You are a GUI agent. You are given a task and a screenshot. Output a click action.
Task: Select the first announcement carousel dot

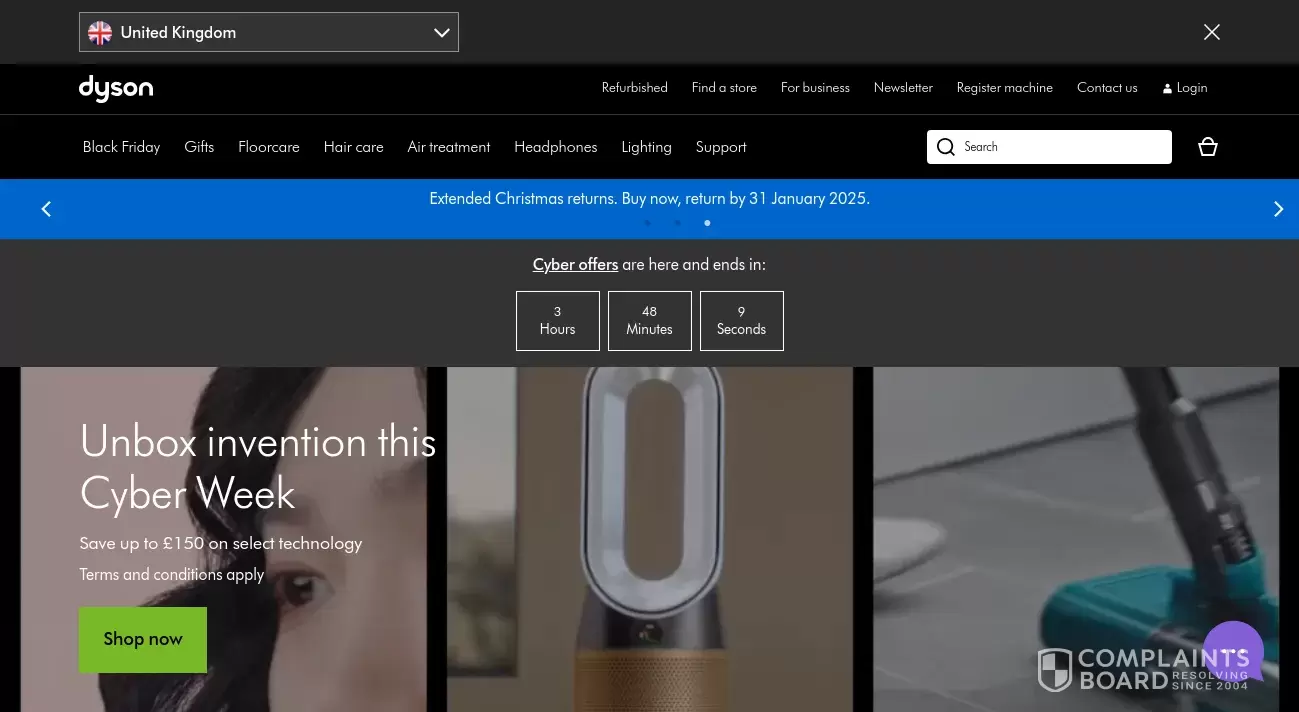click(x=648, y=223)
